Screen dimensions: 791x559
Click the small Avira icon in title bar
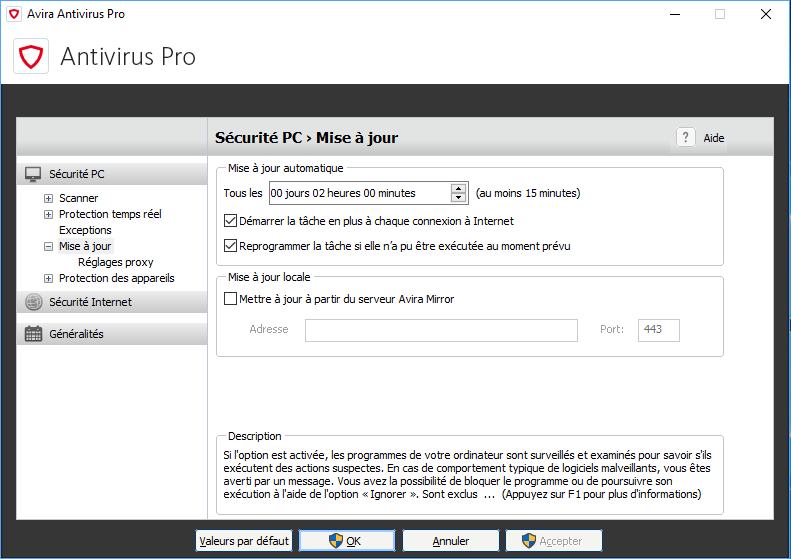click(x=14, y=14)
